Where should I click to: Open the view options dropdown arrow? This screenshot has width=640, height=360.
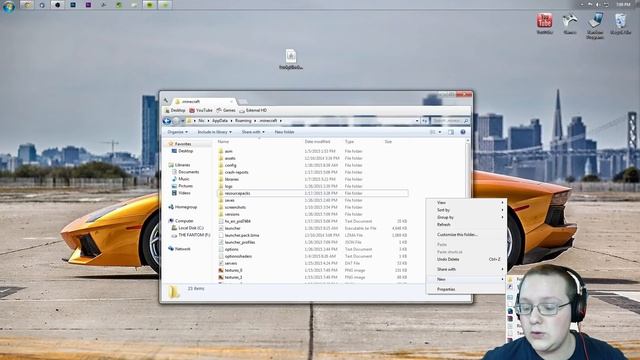(440, 132)
